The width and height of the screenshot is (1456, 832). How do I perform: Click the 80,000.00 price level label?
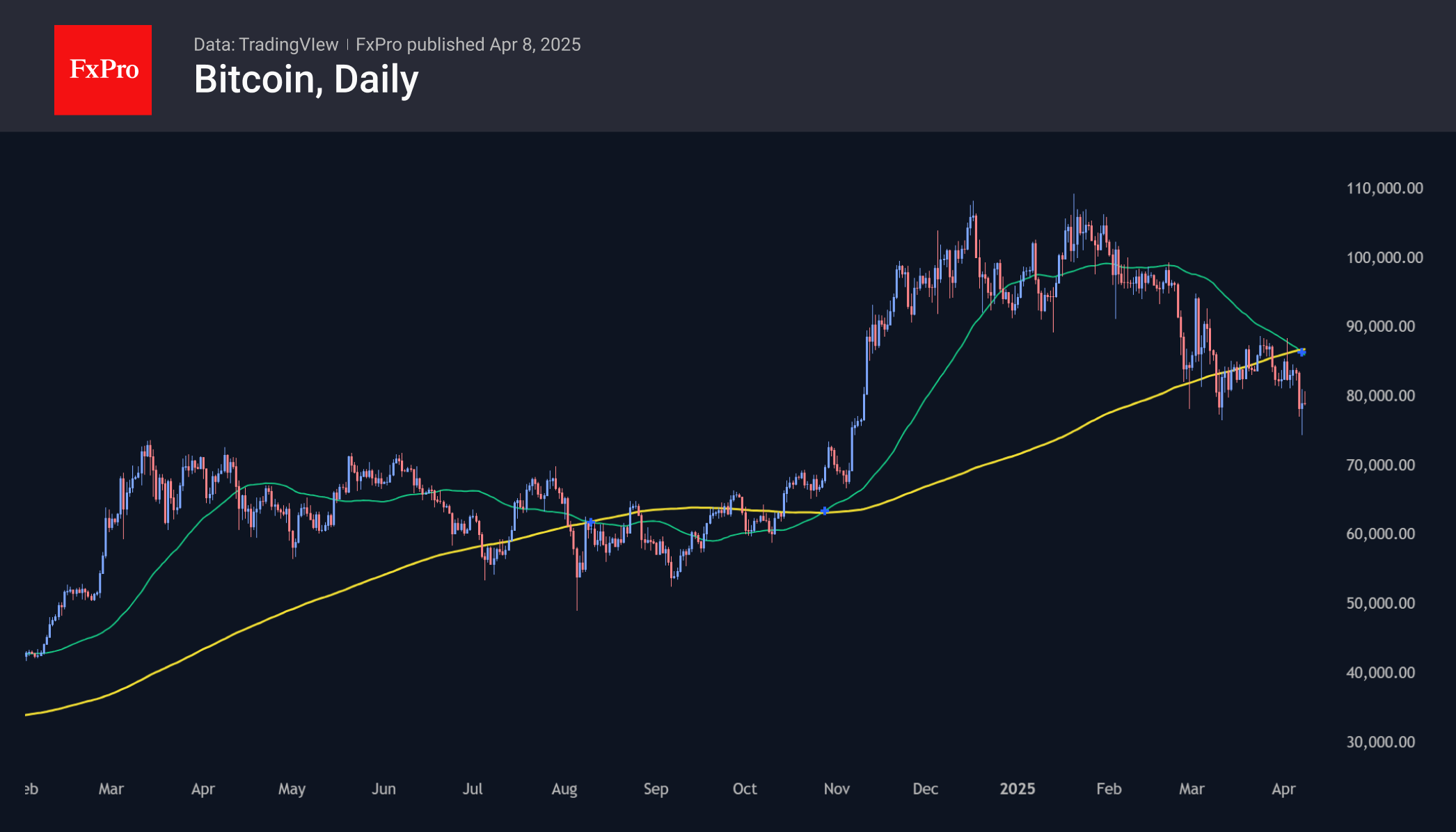click(x=1380, y=396)
